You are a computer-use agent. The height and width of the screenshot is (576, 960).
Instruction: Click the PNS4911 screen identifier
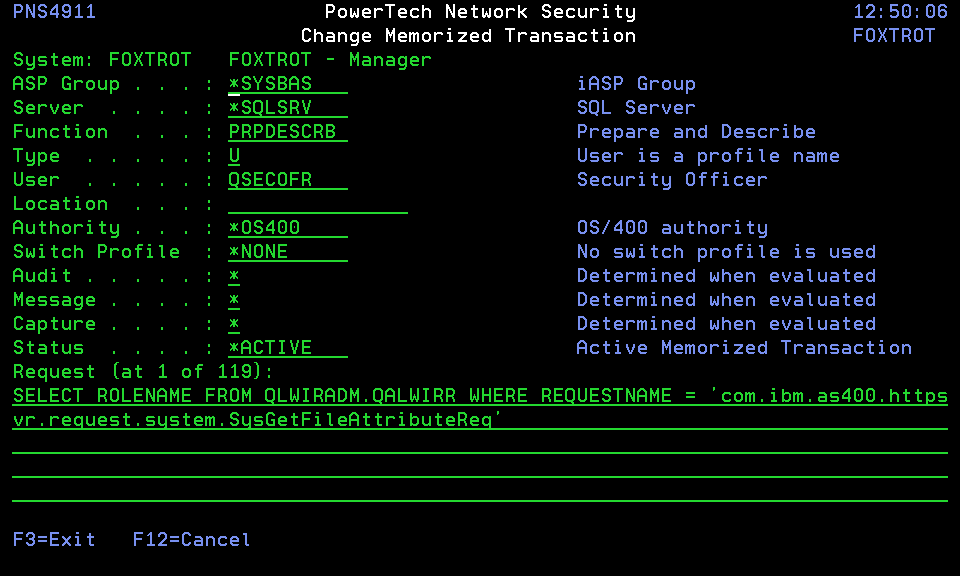[x=54, y=12]
